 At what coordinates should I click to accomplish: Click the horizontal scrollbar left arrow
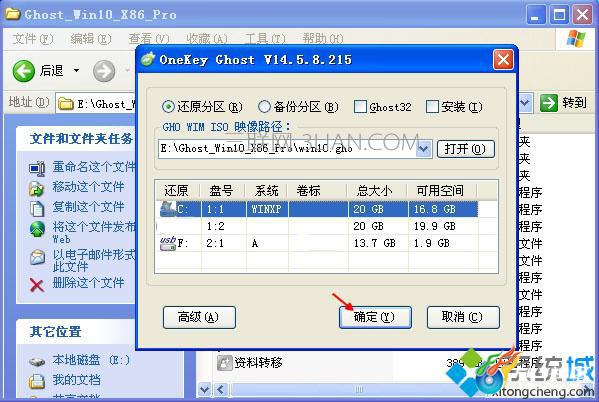pyautogui.click(x=220, y=390)
